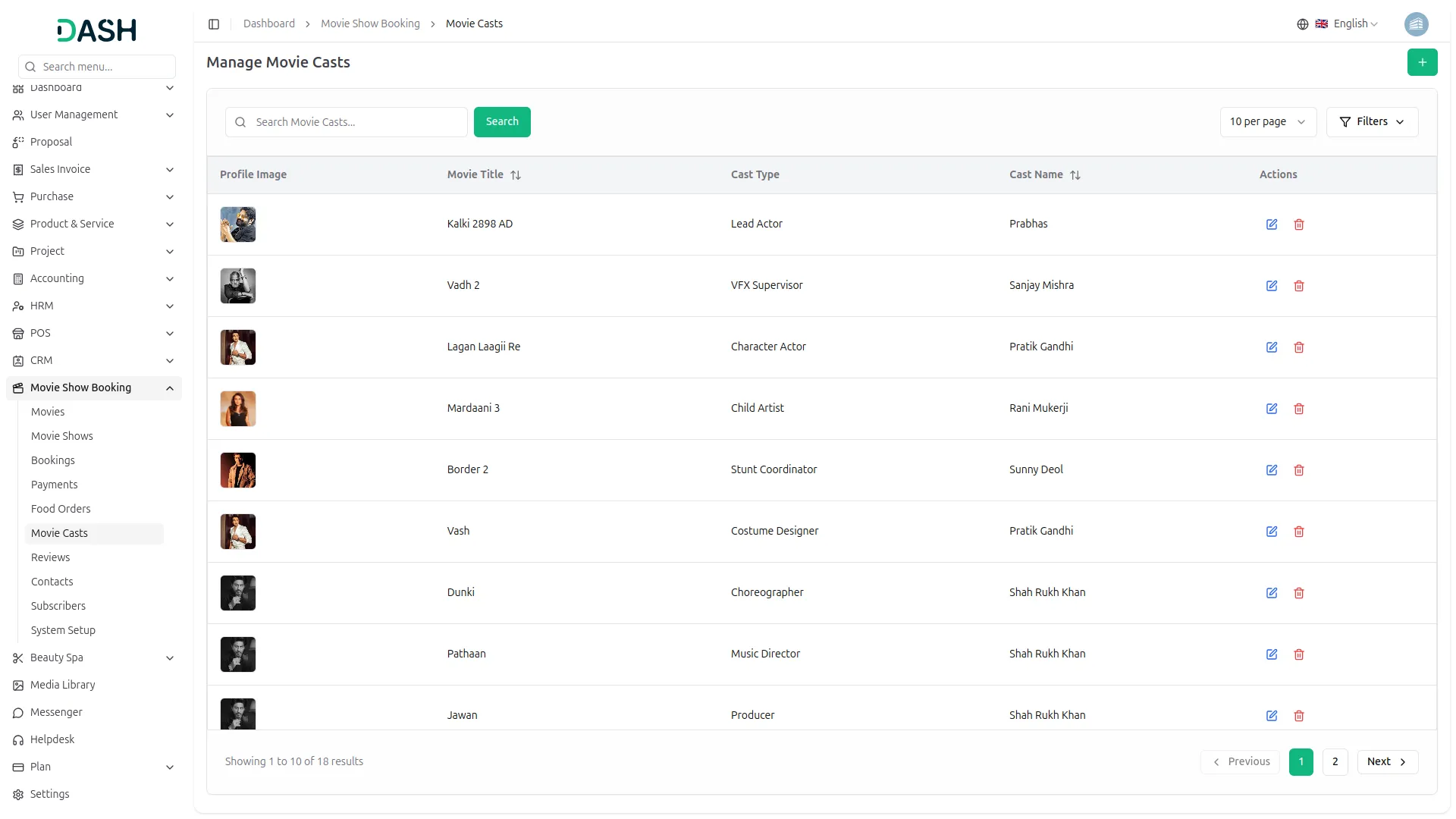Open the Bookings menu item
This screenshot has height=819, width=1456.
53,460
